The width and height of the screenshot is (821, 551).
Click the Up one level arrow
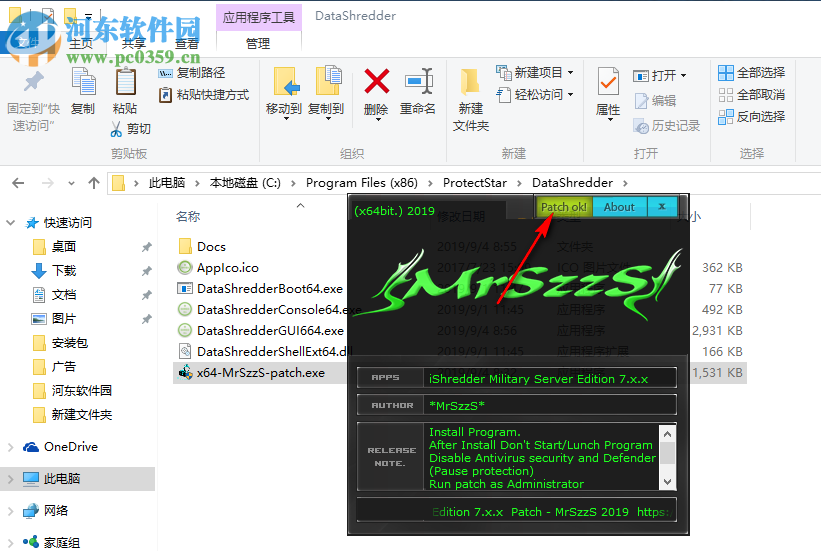(94, 183)
